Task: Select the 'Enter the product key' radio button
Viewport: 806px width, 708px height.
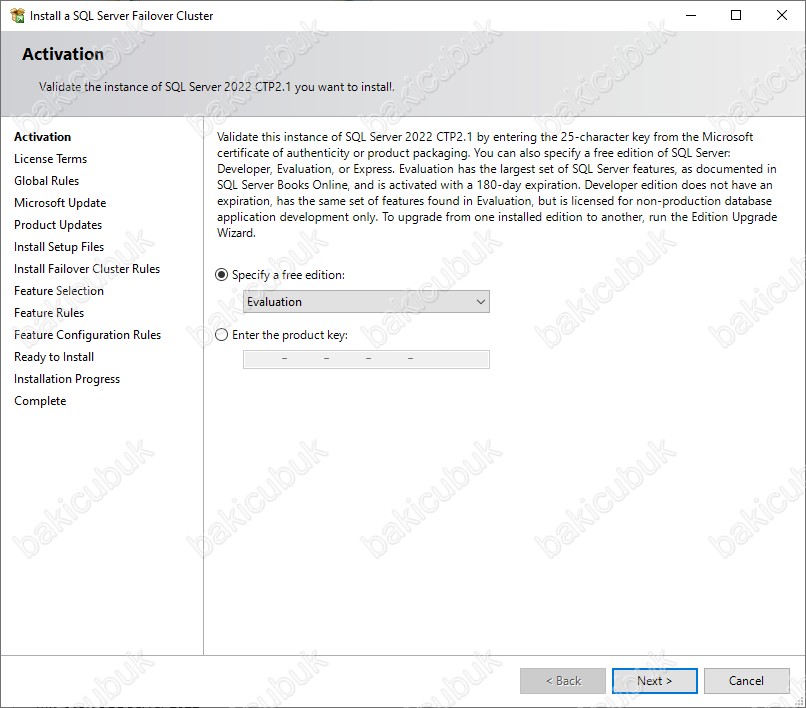Action: tap(222, 336)
